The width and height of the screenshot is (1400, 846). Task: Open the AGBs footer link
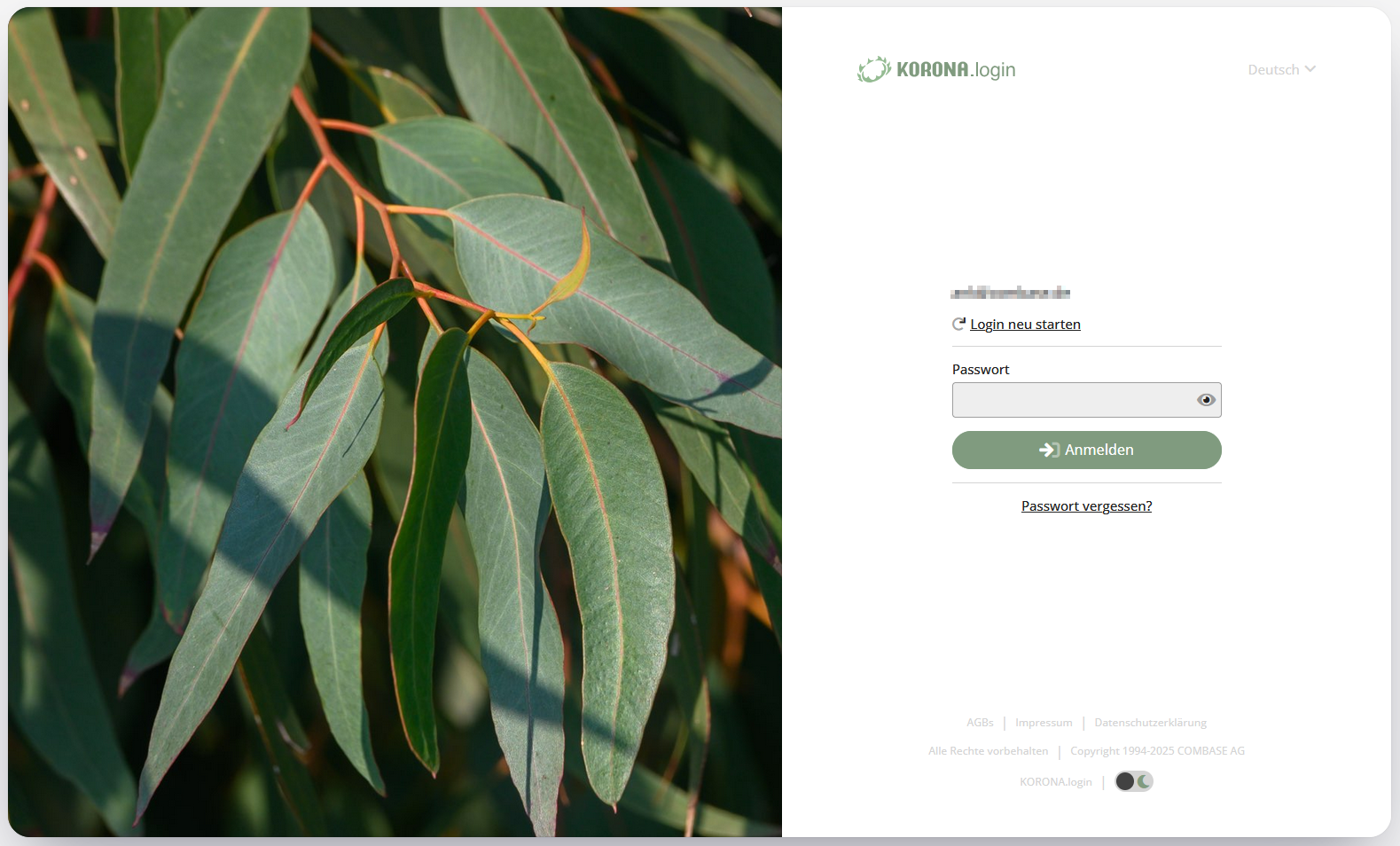(x=980, y=723)
